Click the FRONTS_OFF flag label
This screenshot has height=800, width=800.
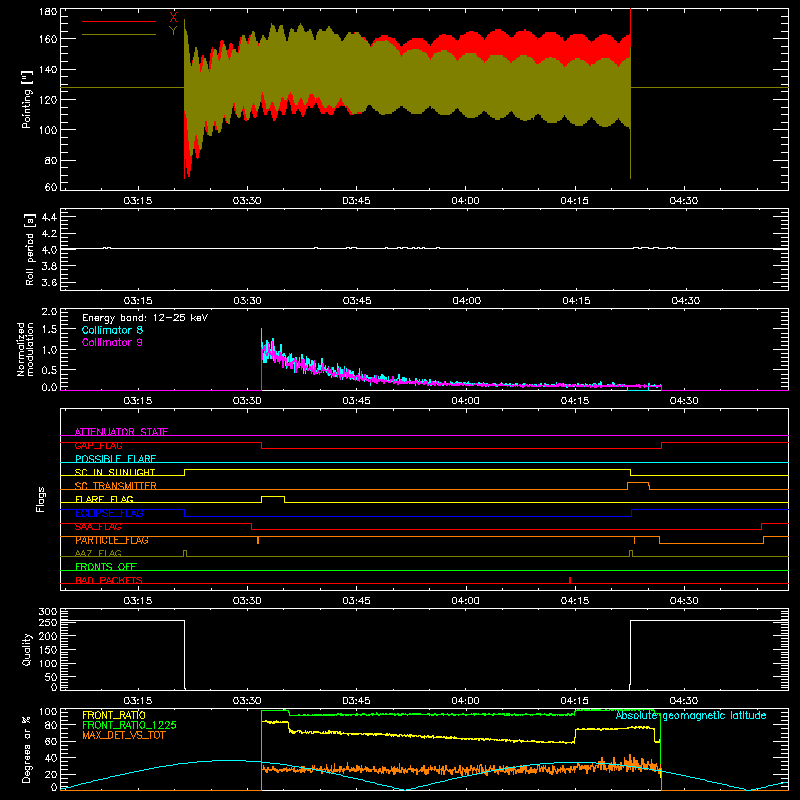(106, 566)
